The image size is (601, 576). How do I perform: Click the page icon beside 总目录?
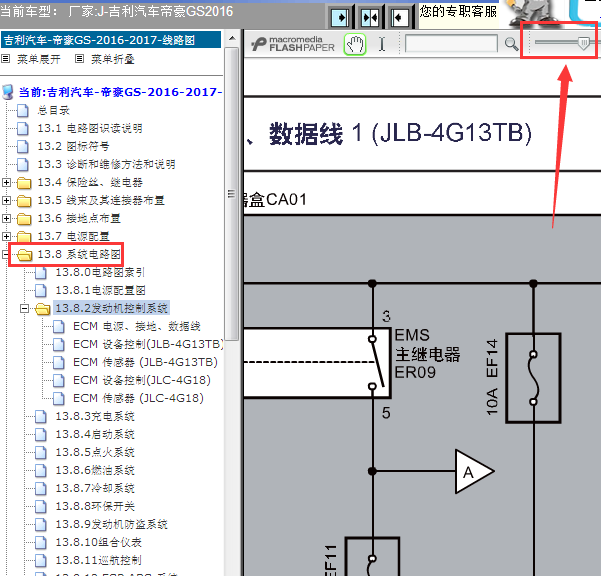(x=23, y=111)
